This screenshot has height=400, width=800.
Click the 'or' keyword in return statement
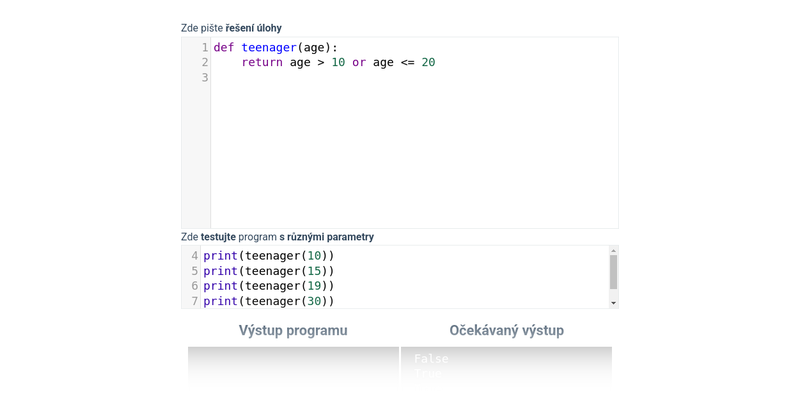pos(359,62)
